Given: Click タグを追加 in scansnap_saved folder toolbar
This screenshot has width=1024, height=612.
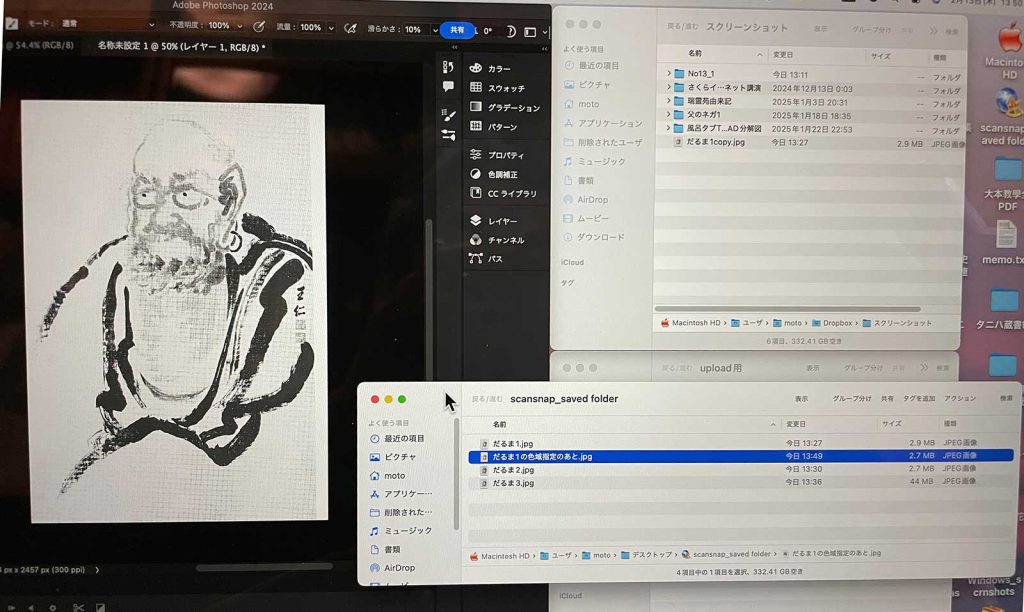Looking at the screenshot, I should tap(919, 398).
